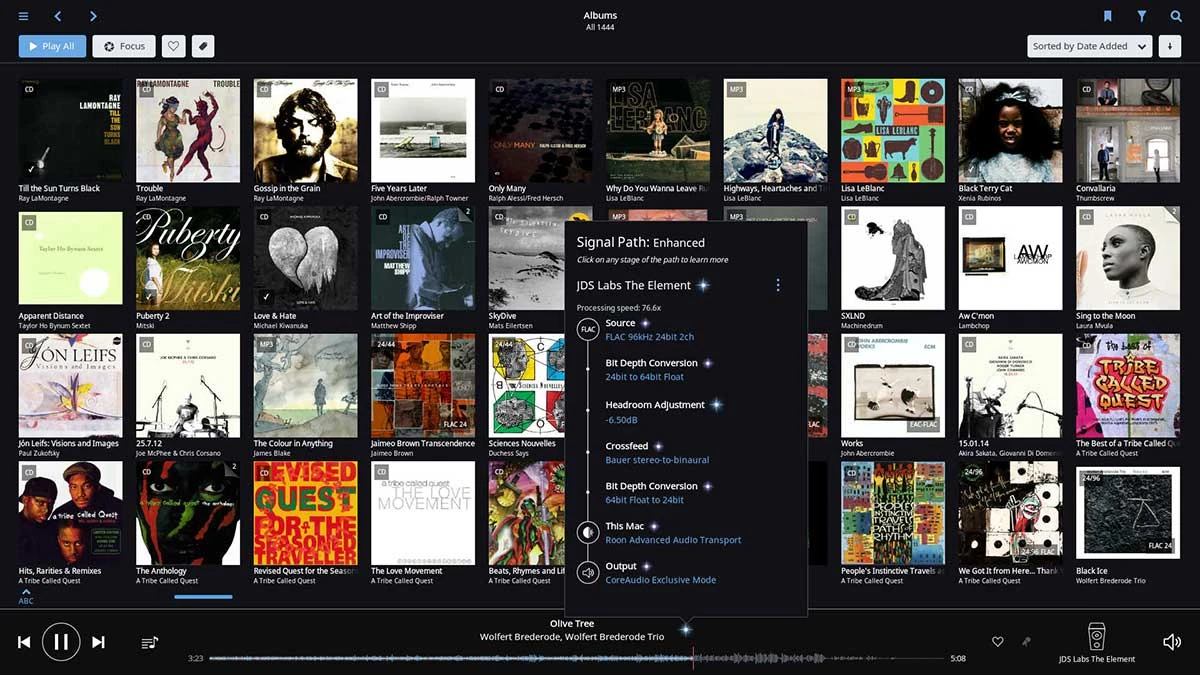Favorite the current track Olive Tree
The height and width of the screenshot is (675, 1200).
(x=997, y=642)
